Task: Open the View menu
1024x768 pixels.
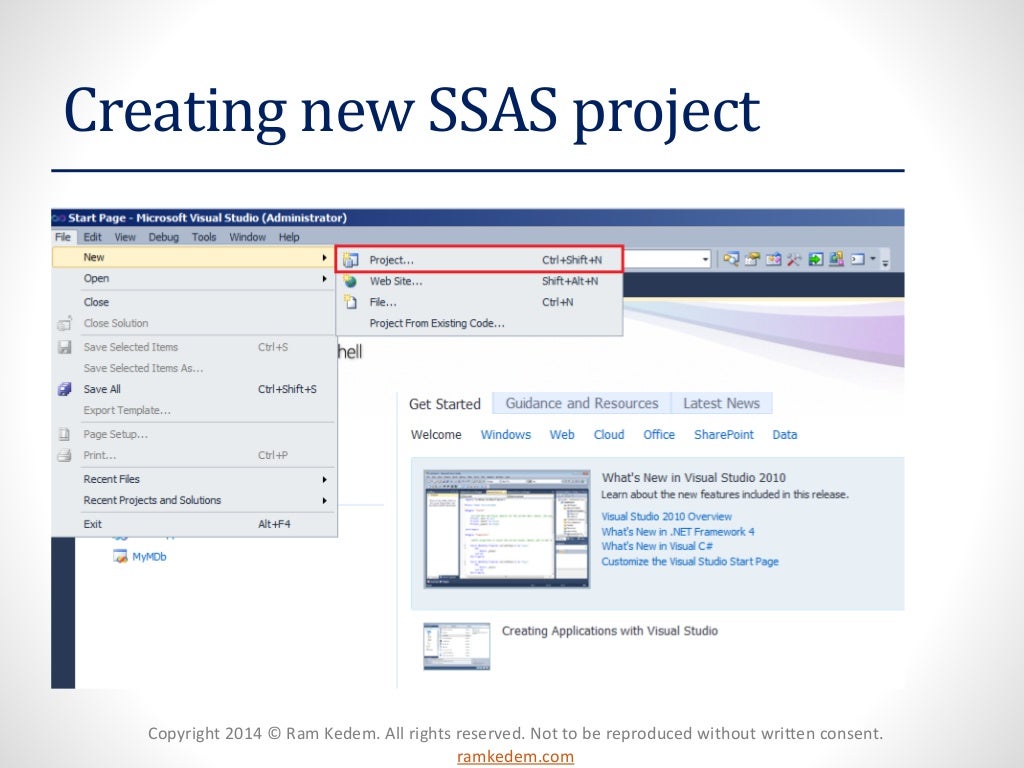Action: click(125, 237)
